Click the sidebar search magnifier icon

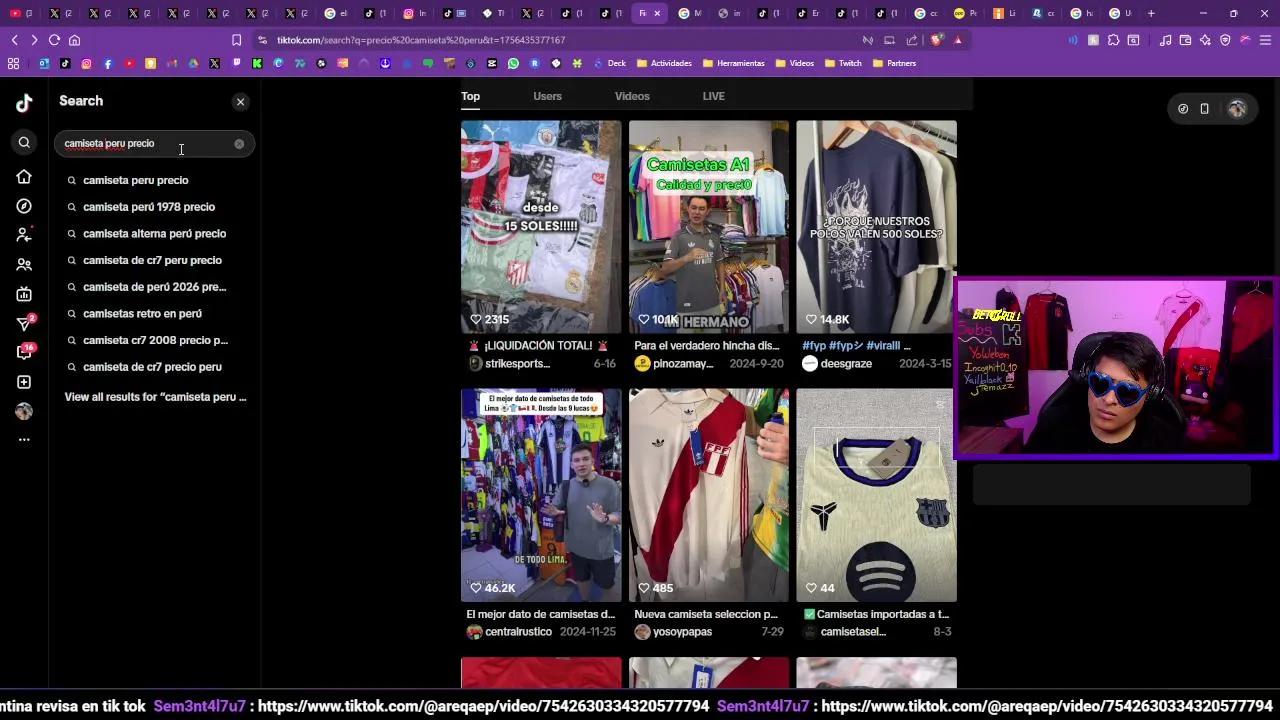(x=24, y=143)
